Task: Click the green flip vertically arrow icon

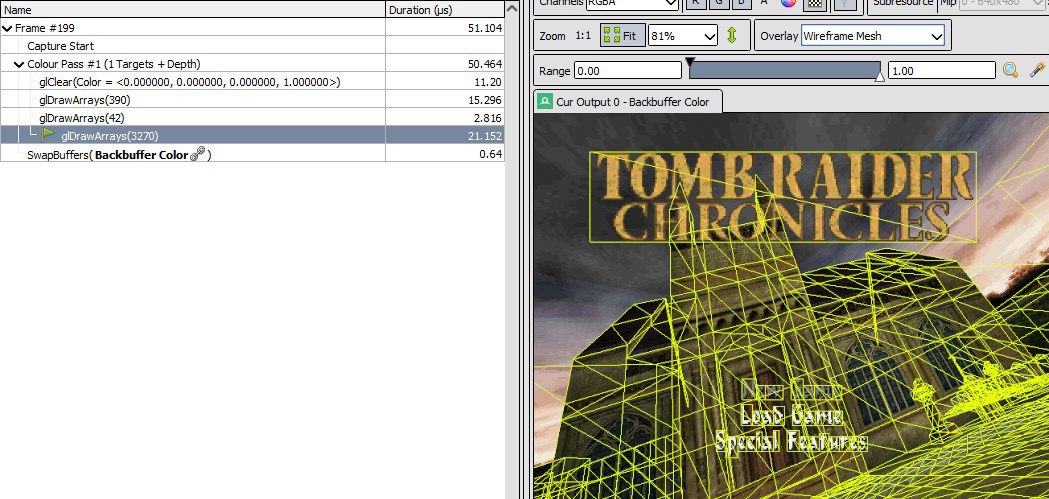Action: 731,35
